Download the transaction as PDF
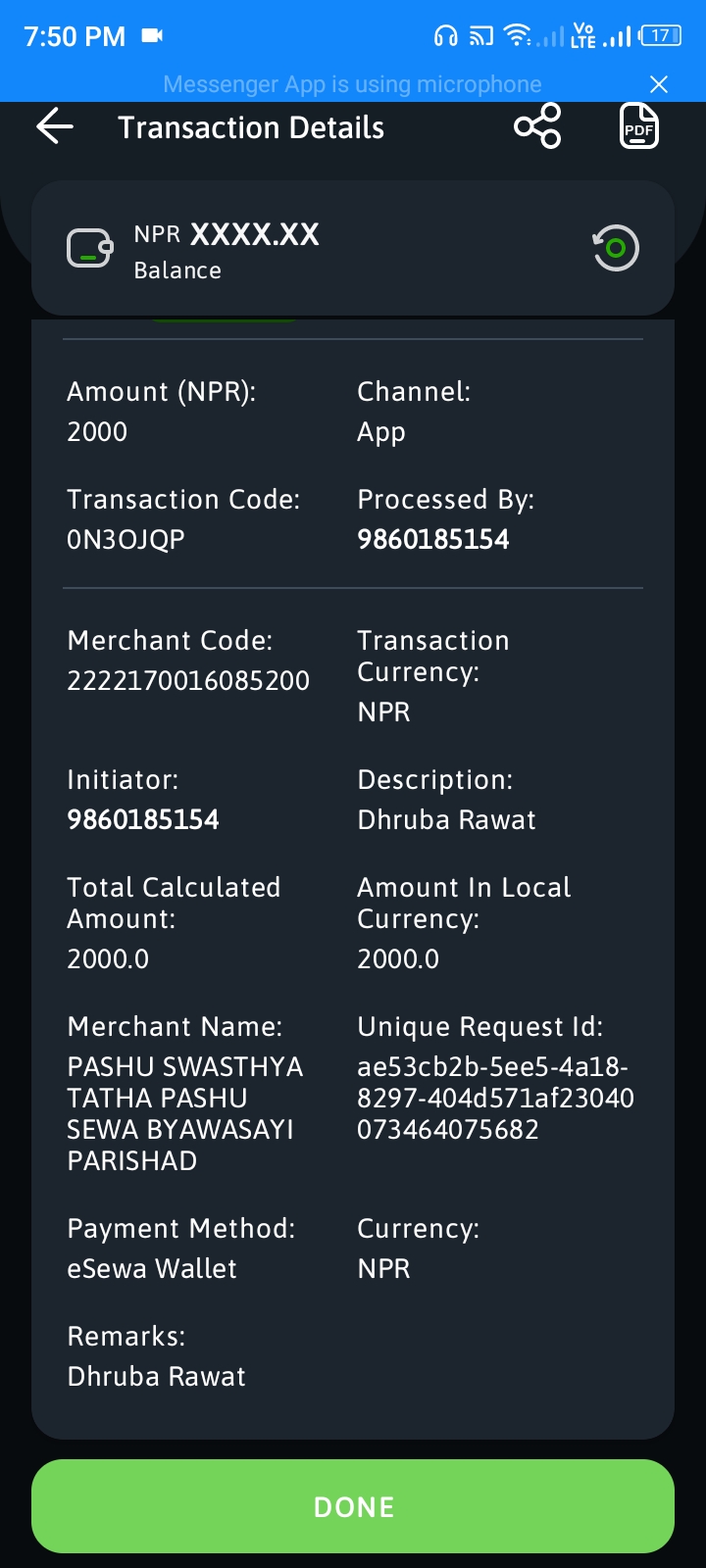This screenshot has width=706, height=1568. (x=639, y=126)
